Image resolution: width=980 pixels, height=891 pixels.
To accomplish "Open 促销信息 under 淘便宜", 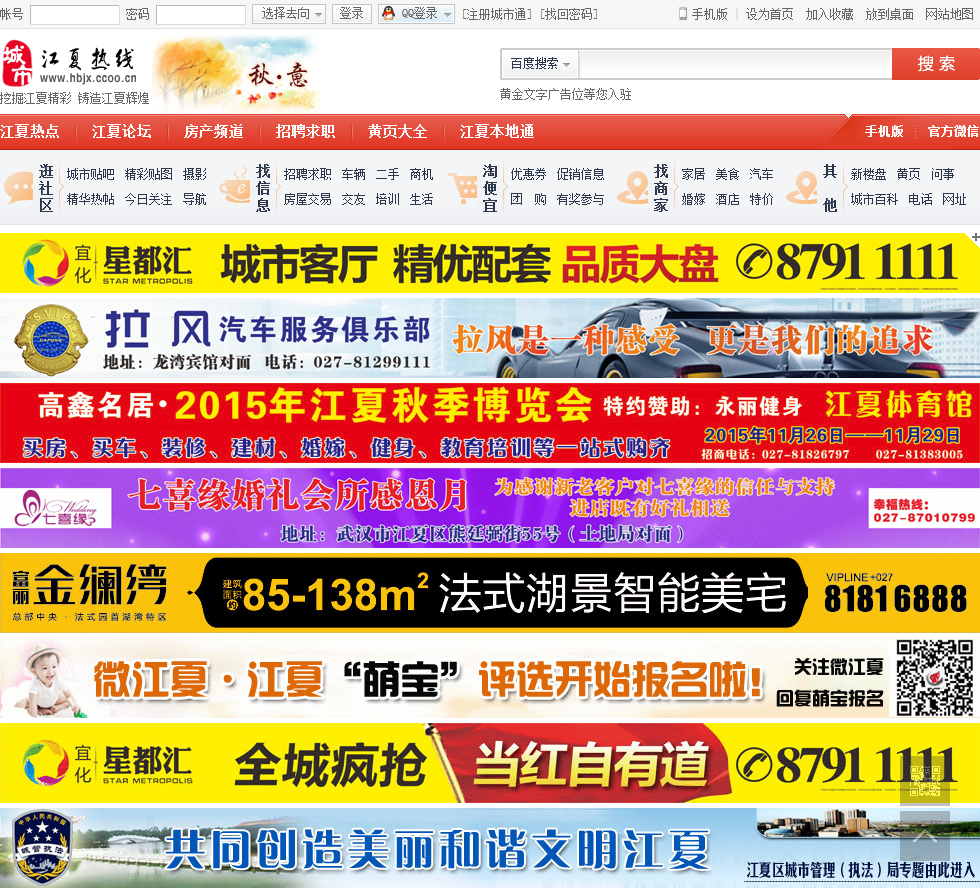I will [x=581, y=174].
